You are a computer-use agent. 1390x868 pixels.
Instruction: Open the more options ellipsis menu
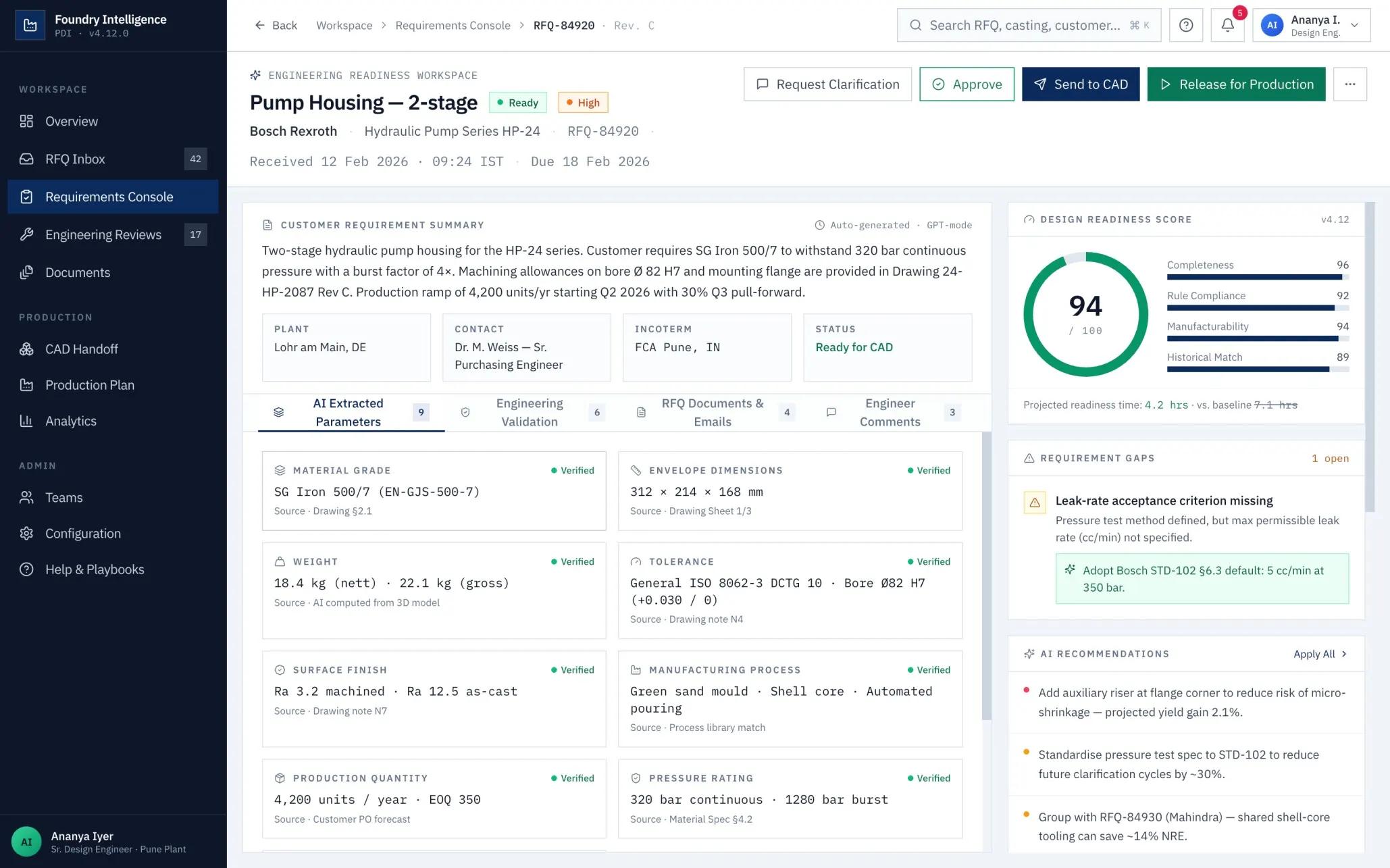point(1349,84)
